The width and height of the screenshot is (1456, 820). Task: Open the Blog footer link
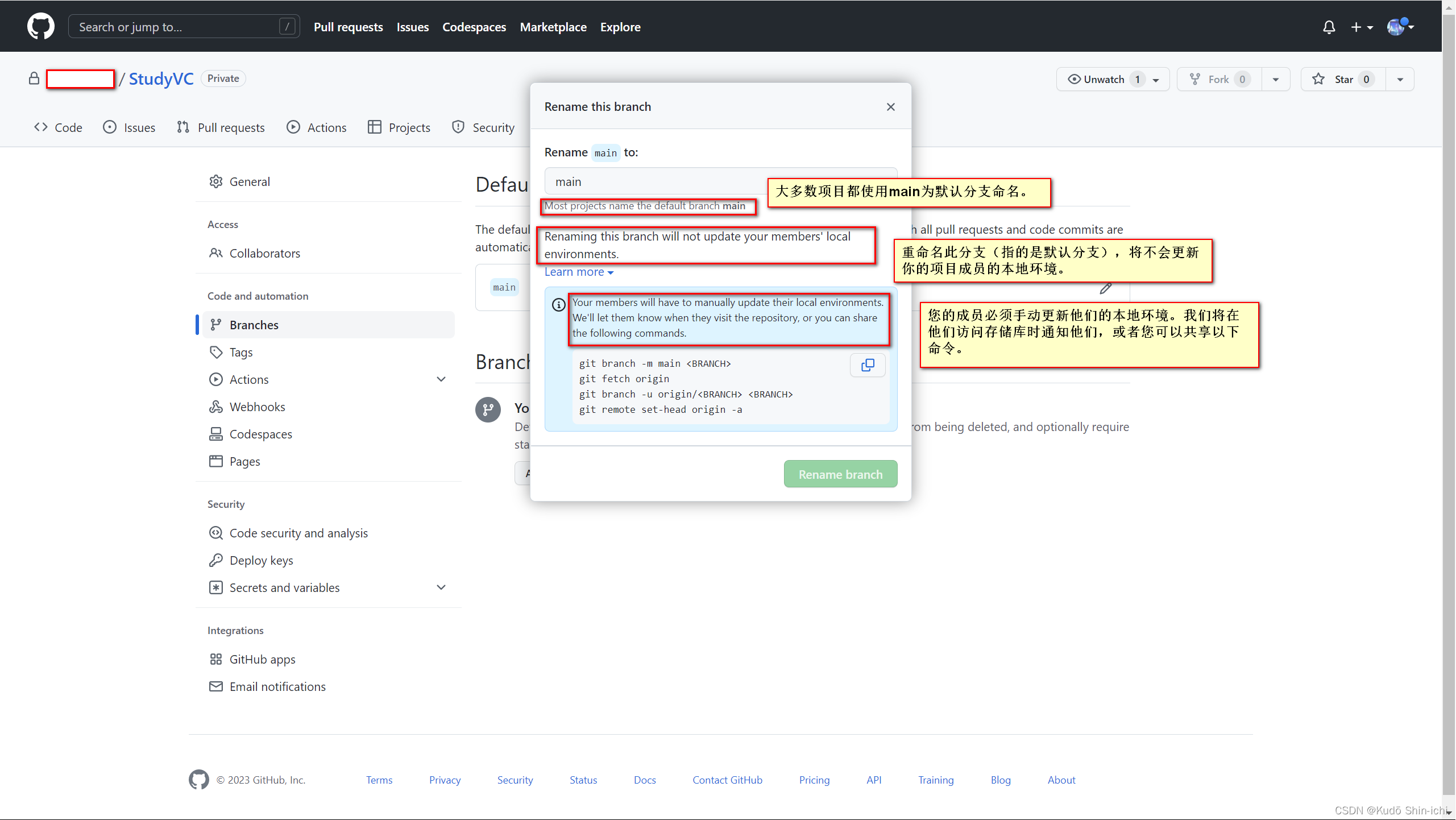(1001, 780)
